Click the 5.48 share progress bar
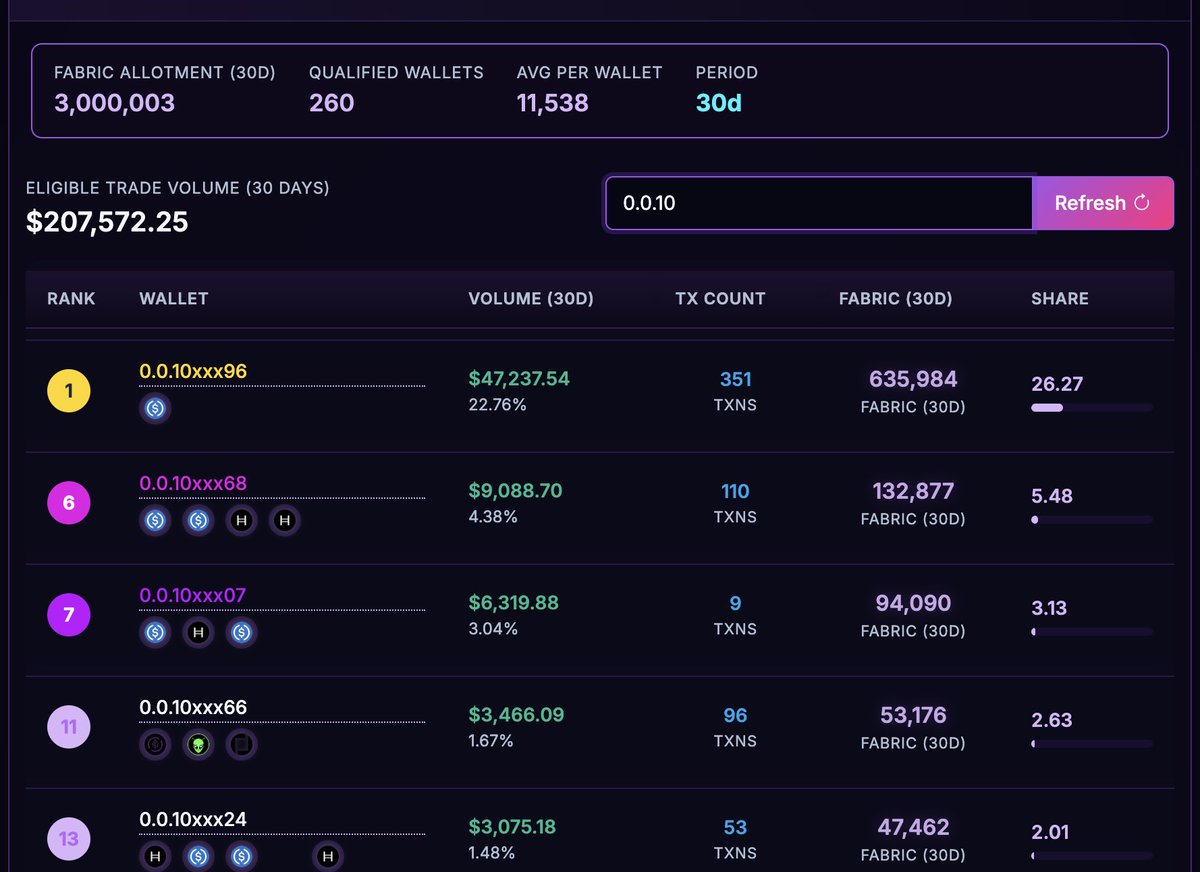This screenshot has width=1200, height=872. [x=1092, y=520]
